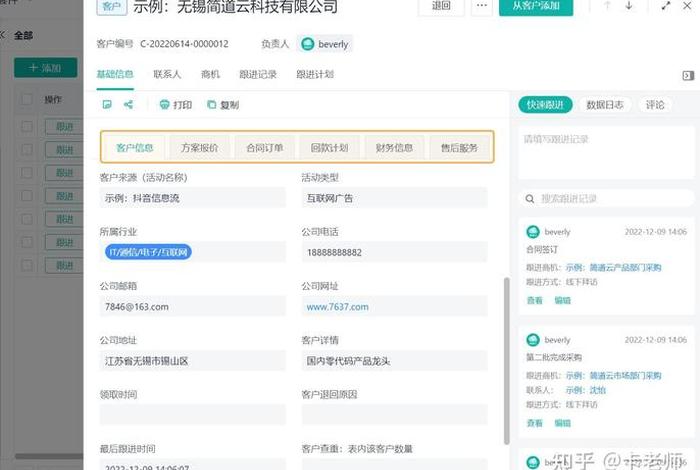Click the empty 客户退回原因 field
This screenshot has width=700, height=470.
click(x=394, y=415)
